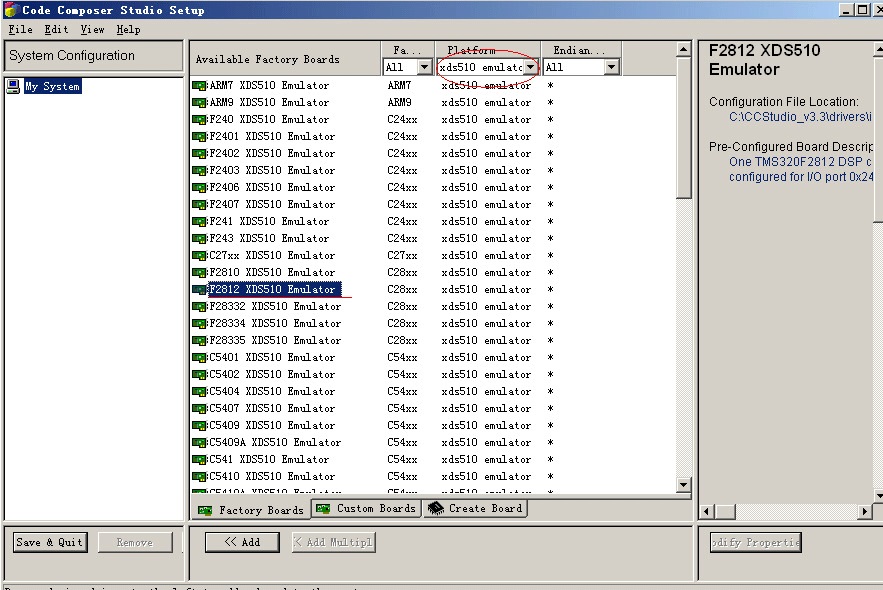Screen dimensions: 883x590
Task: Click the "ARM7" family cell
Action: pyautogui.click(x=399, y=86)
